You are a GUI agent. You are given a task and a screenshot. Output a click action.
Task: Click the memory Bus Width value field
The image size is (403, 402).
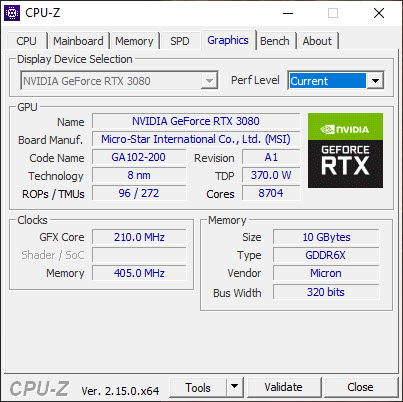(x=326, y=292)
